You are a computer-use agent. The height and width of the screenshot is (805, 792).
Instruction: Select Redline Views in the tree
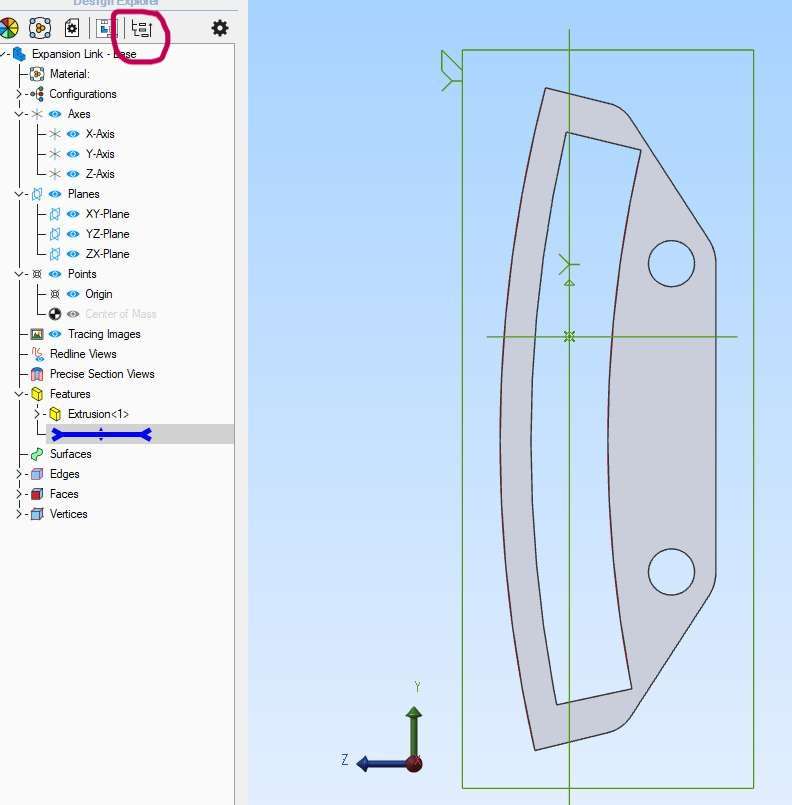[83, 354]
